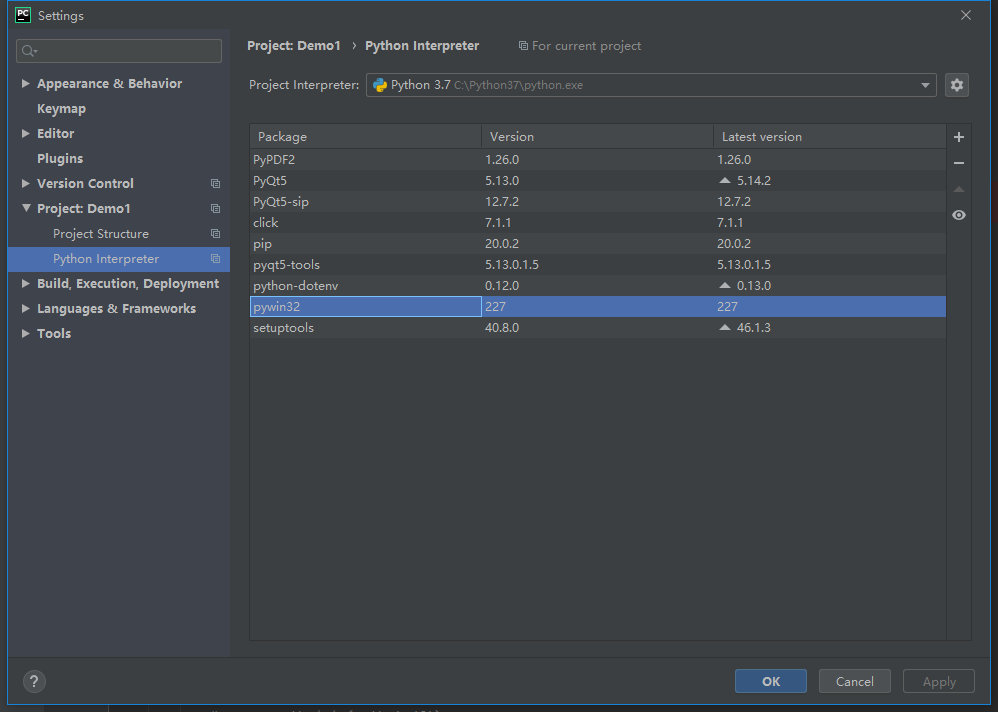The width and height of the screenshot is (998, 712).
Task: Expand Languages & Frameworks section
Action: [25, 308]
